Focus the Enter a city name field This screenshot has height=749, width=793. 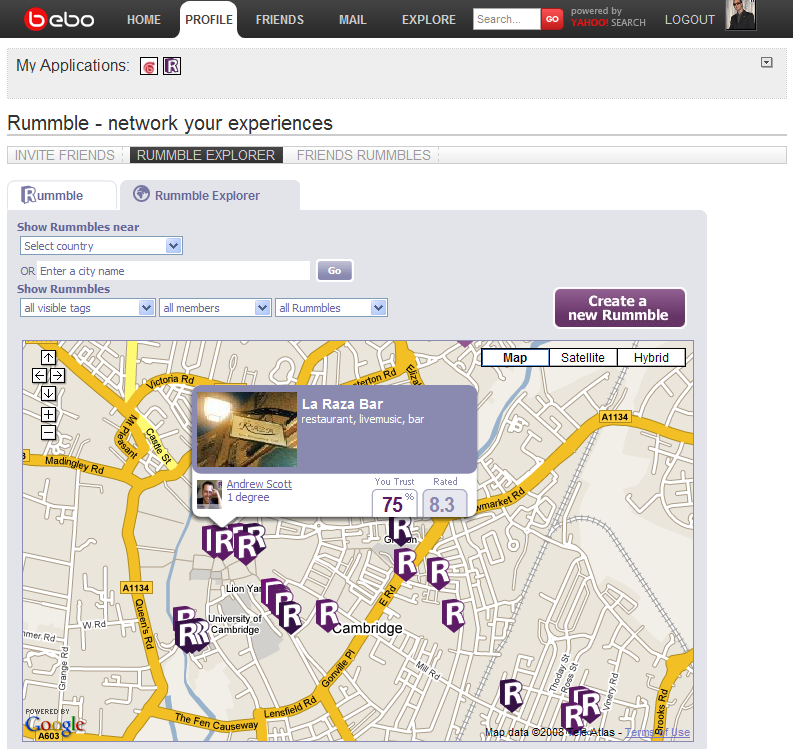(x=173, y=271)
